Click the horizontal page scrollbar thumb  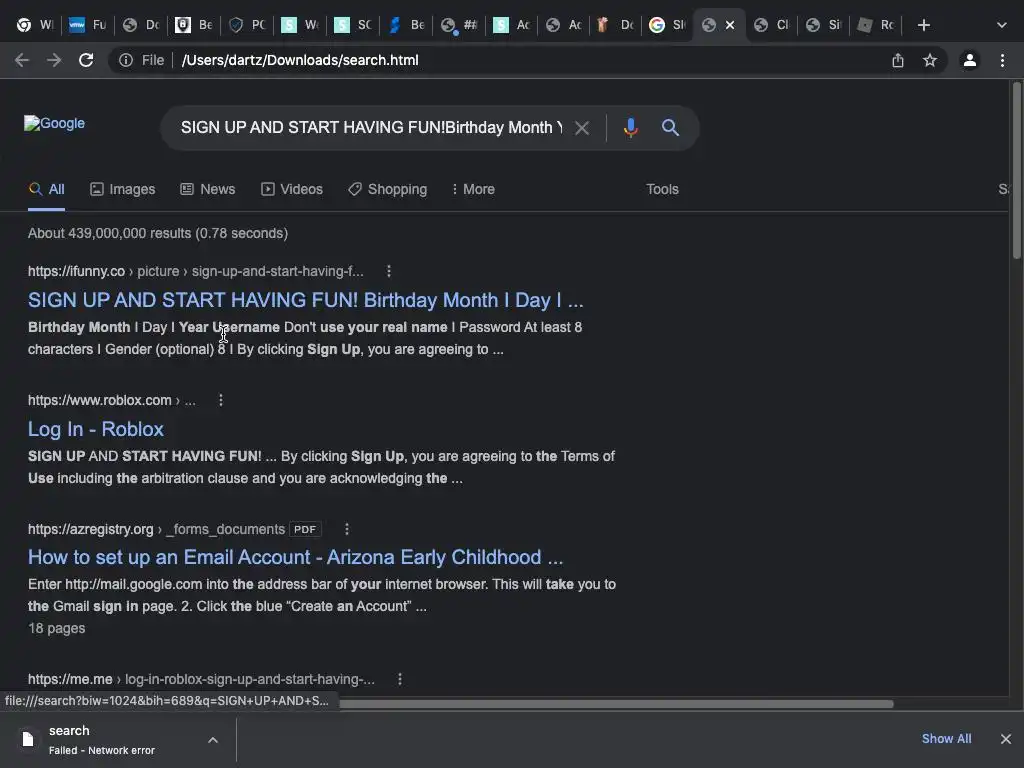616,703
